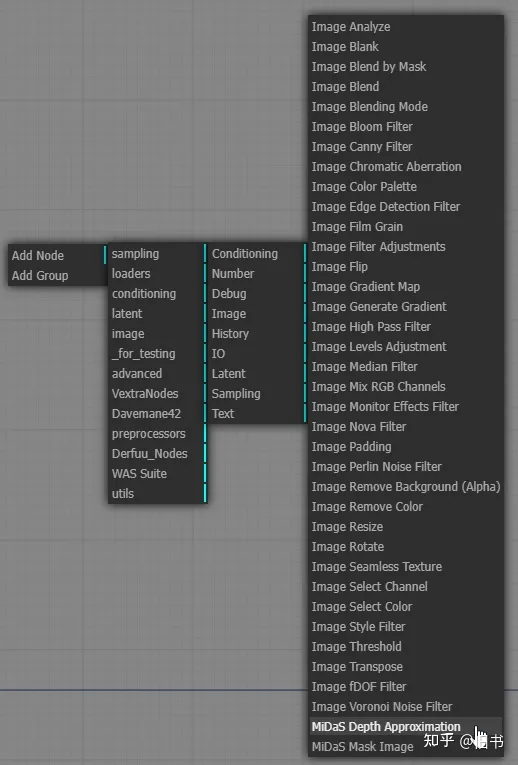Add Image Select Channel node
The width and height of the screenshot is (518, 765).
406,587
